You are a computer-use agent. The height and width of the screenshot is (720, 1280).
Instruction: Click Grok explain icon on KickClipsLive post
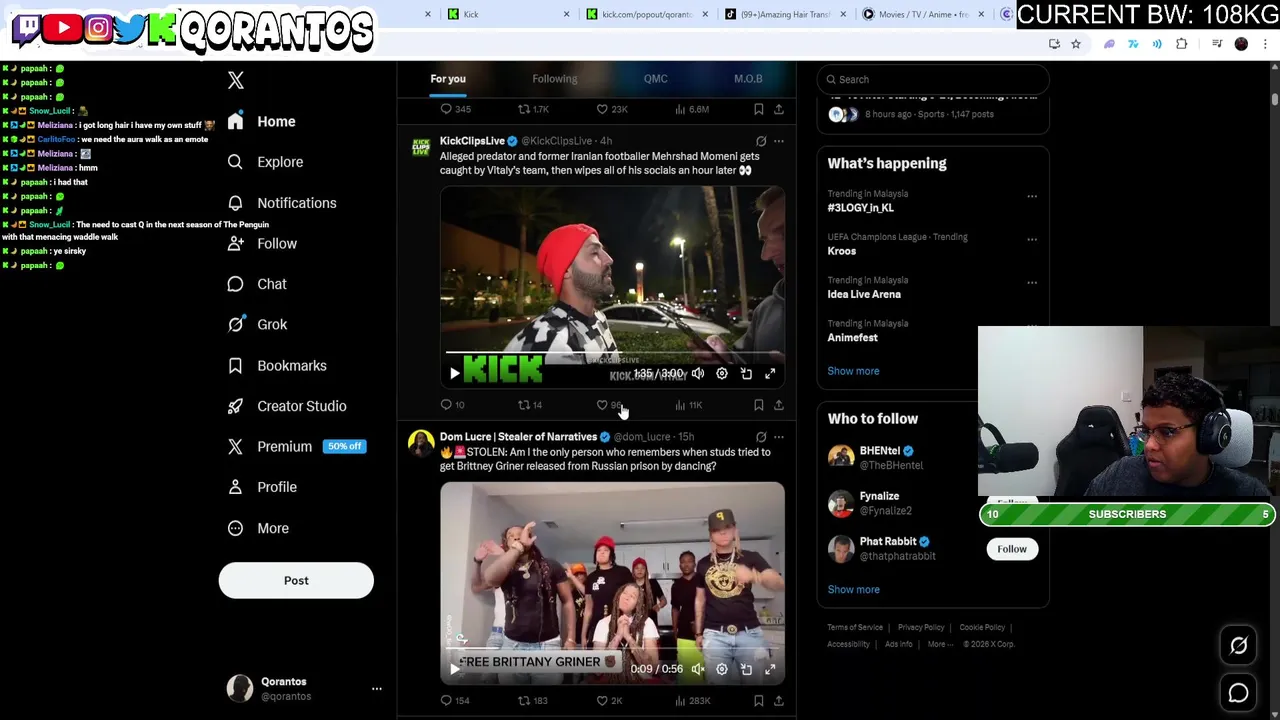pyautogui.click(x=761, y=141)
